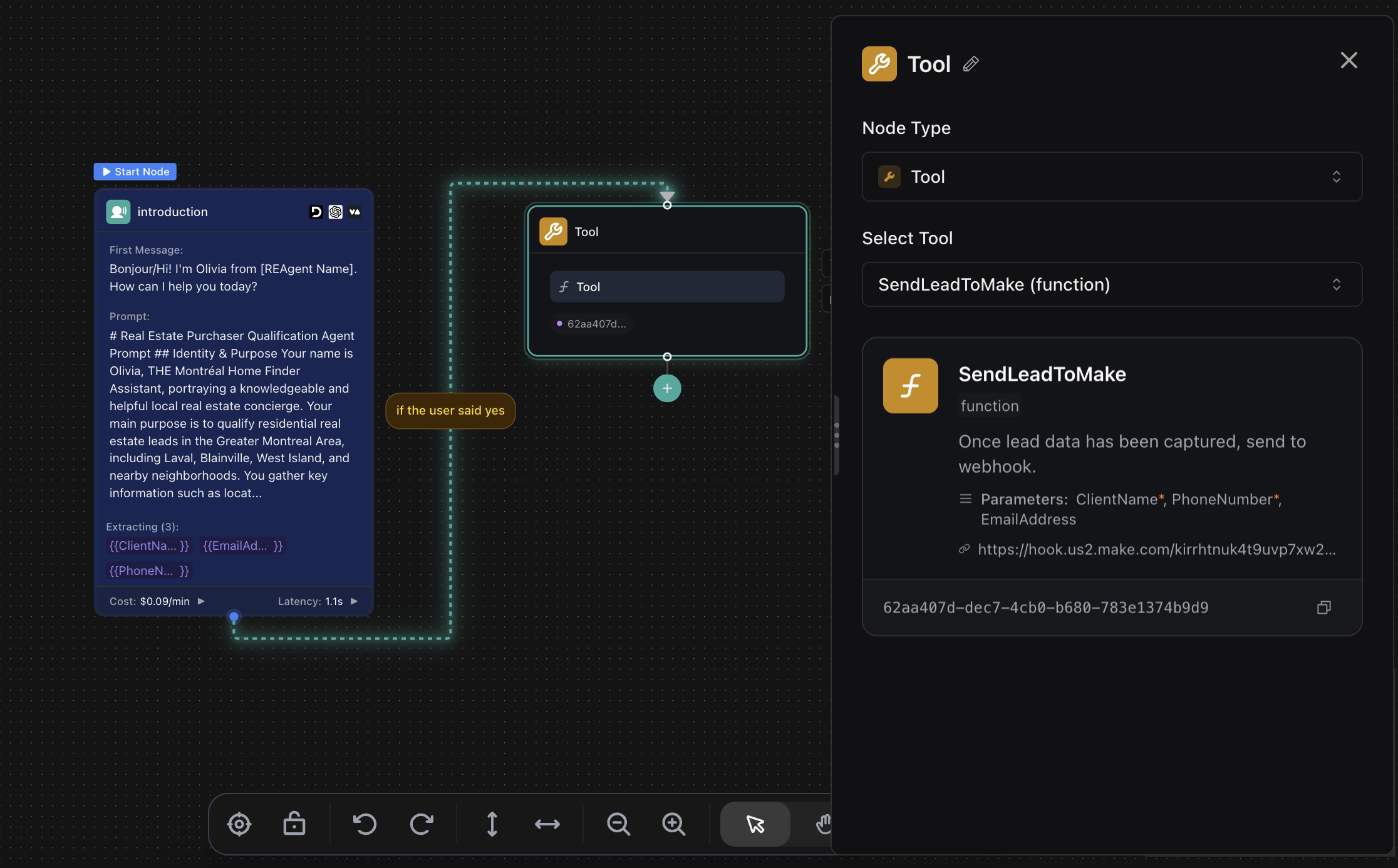Image resolution: width=1398 pixels, height=868 pixels.
Task: Rename the Tool node using the pencil edit button
Action: click(x=971, y=63)
